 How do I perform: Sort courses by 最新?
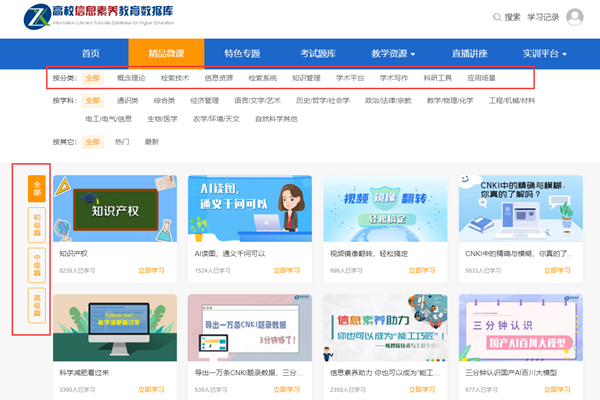[x=152, y=142]
